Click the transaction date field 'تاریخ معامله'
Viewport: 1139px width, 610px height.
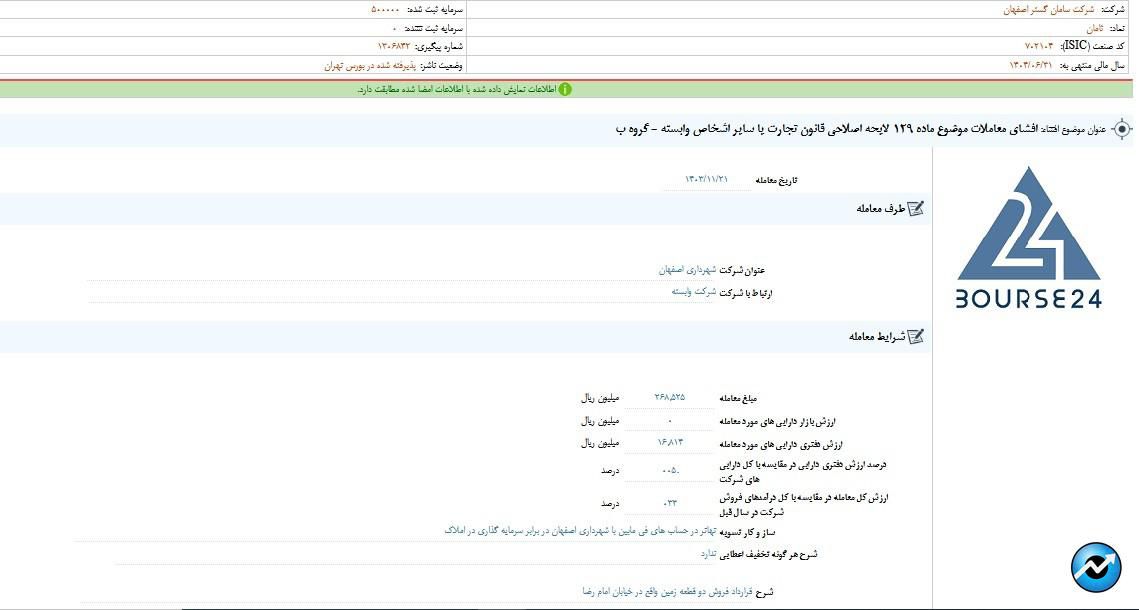(708, 179)
